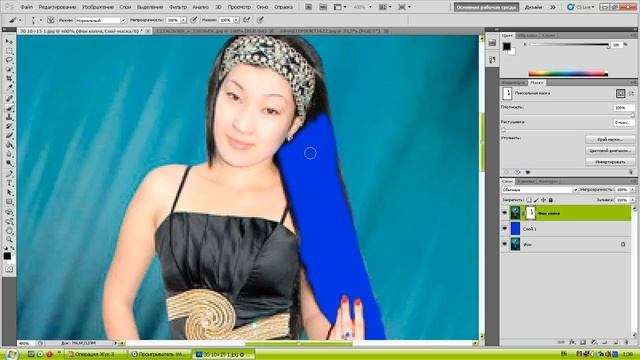The width and height of the screenshot is (640, 360).
Task: Toggle tablet pressure for opacity
Action: [x=194, y=20]
